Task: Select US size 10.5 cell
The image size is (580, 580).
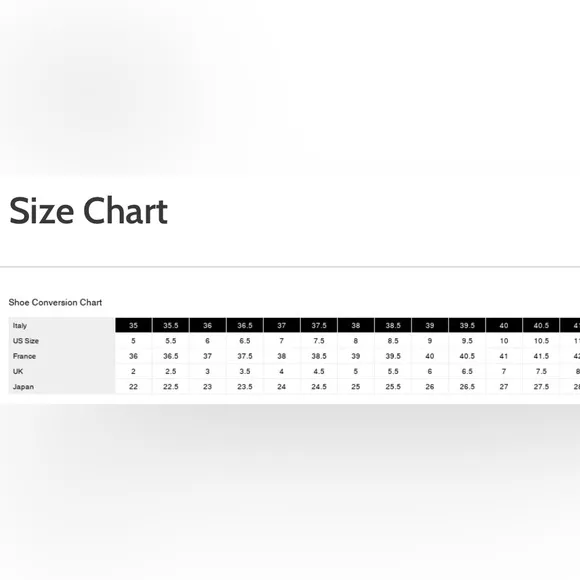Action: click(x=541, y=341)
